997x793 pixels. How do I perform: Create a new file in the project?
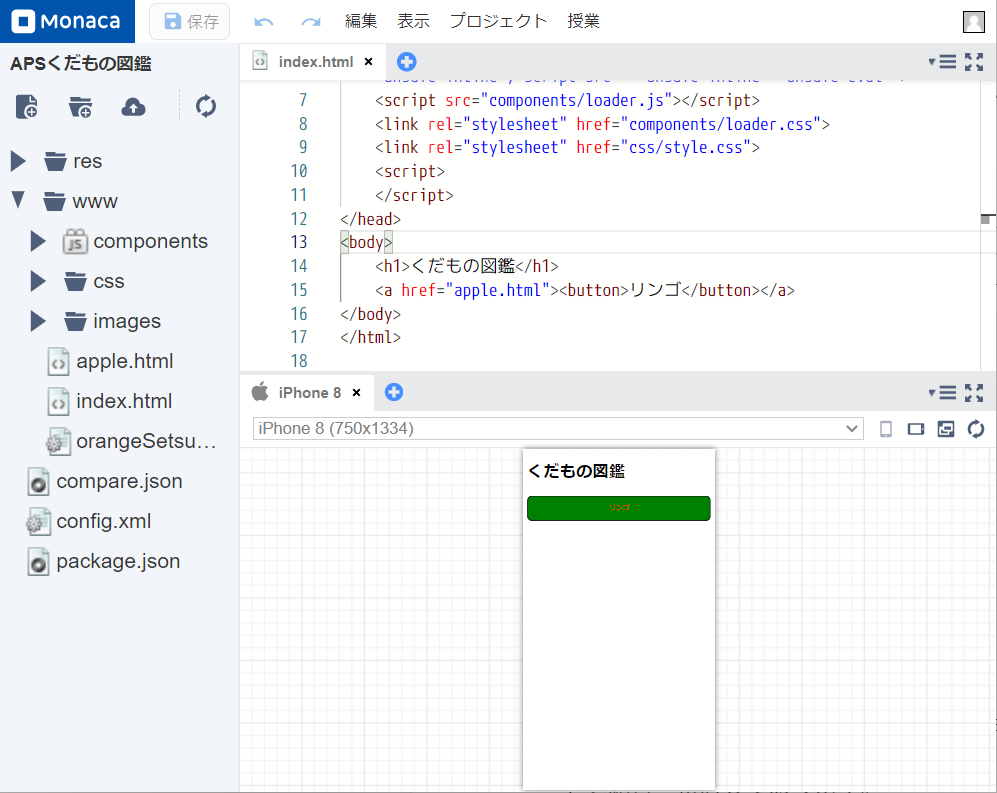27,106
